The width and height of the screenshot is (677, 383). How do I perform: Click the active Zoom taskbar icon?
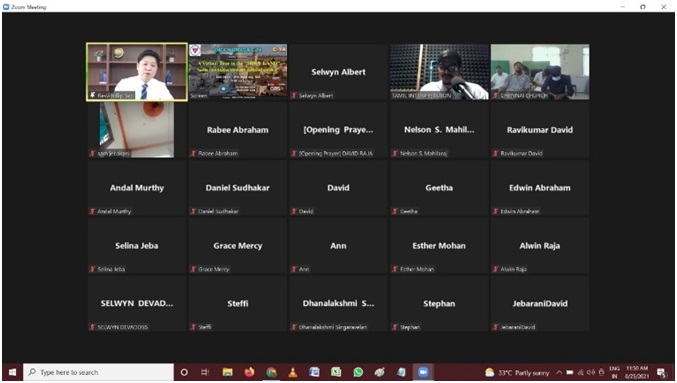(x=423, y=372)
